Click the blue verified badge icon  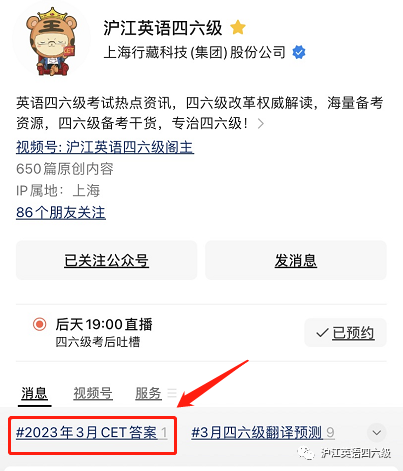point(299,52)
